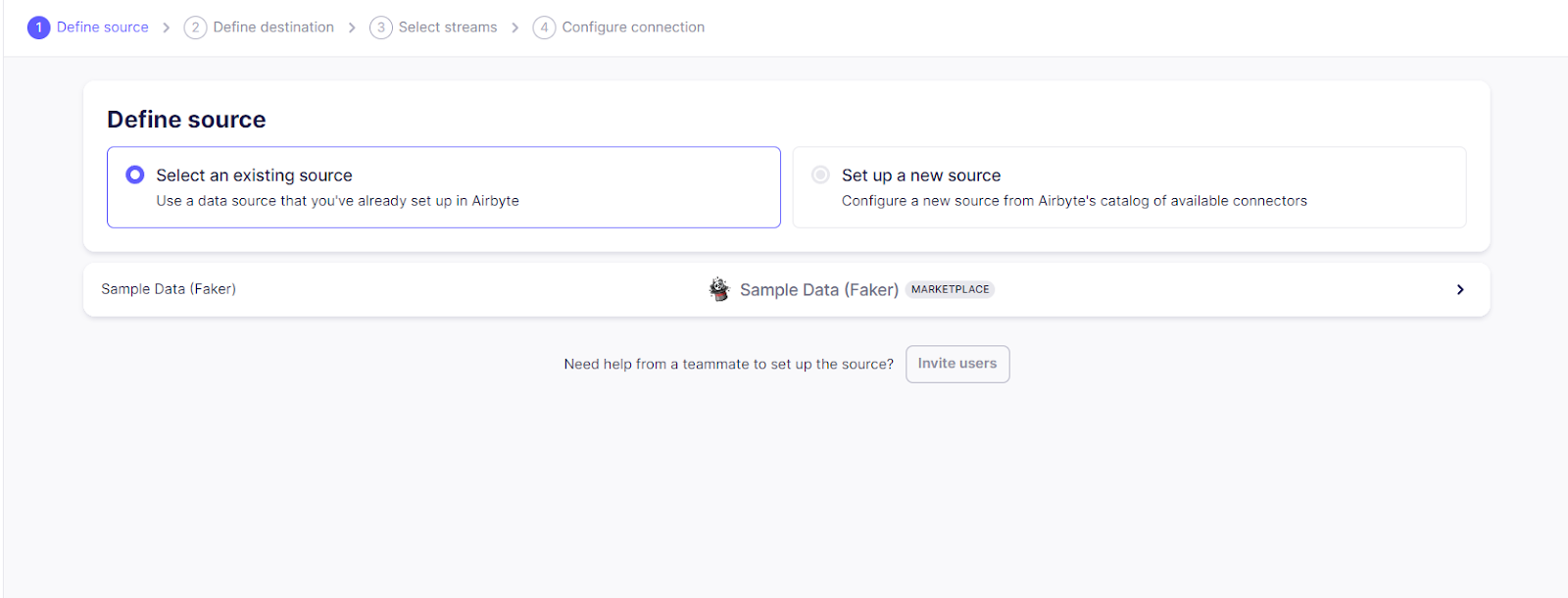Viewport: 1568px width, 598px height.
Task: Click the step 1 circle in breadcrumb
Action: click(39, 27)
